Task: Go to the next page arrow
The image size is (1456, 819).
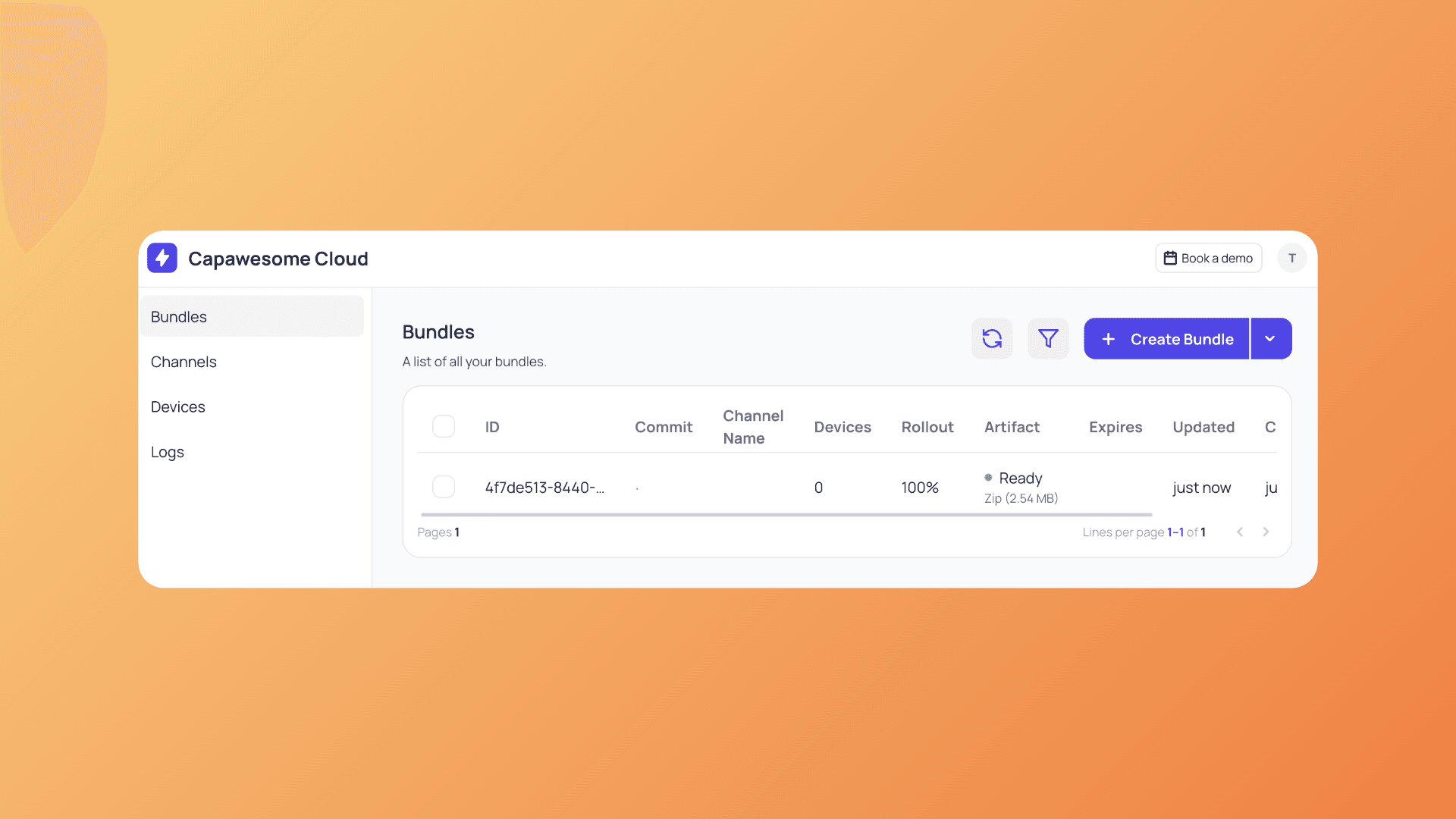Action: pyautogui.click(x=1266, y=532)
